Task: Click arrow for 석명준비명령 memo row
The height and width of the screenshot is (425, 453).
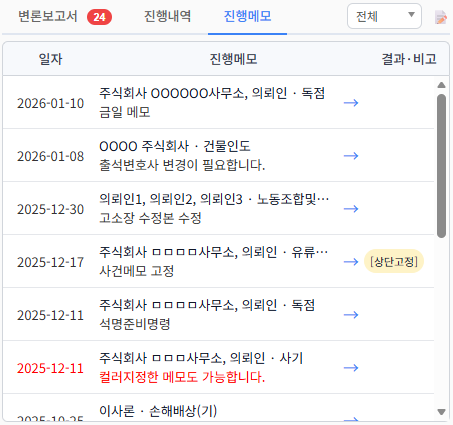Action: 351,315
